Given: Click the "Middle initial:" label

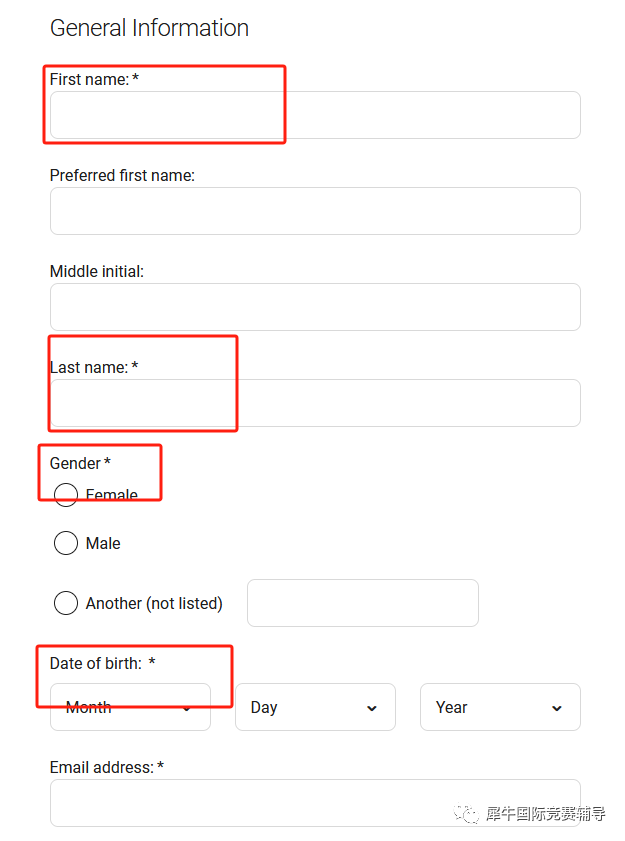Looking at the screenshot, I should point(97,271).
